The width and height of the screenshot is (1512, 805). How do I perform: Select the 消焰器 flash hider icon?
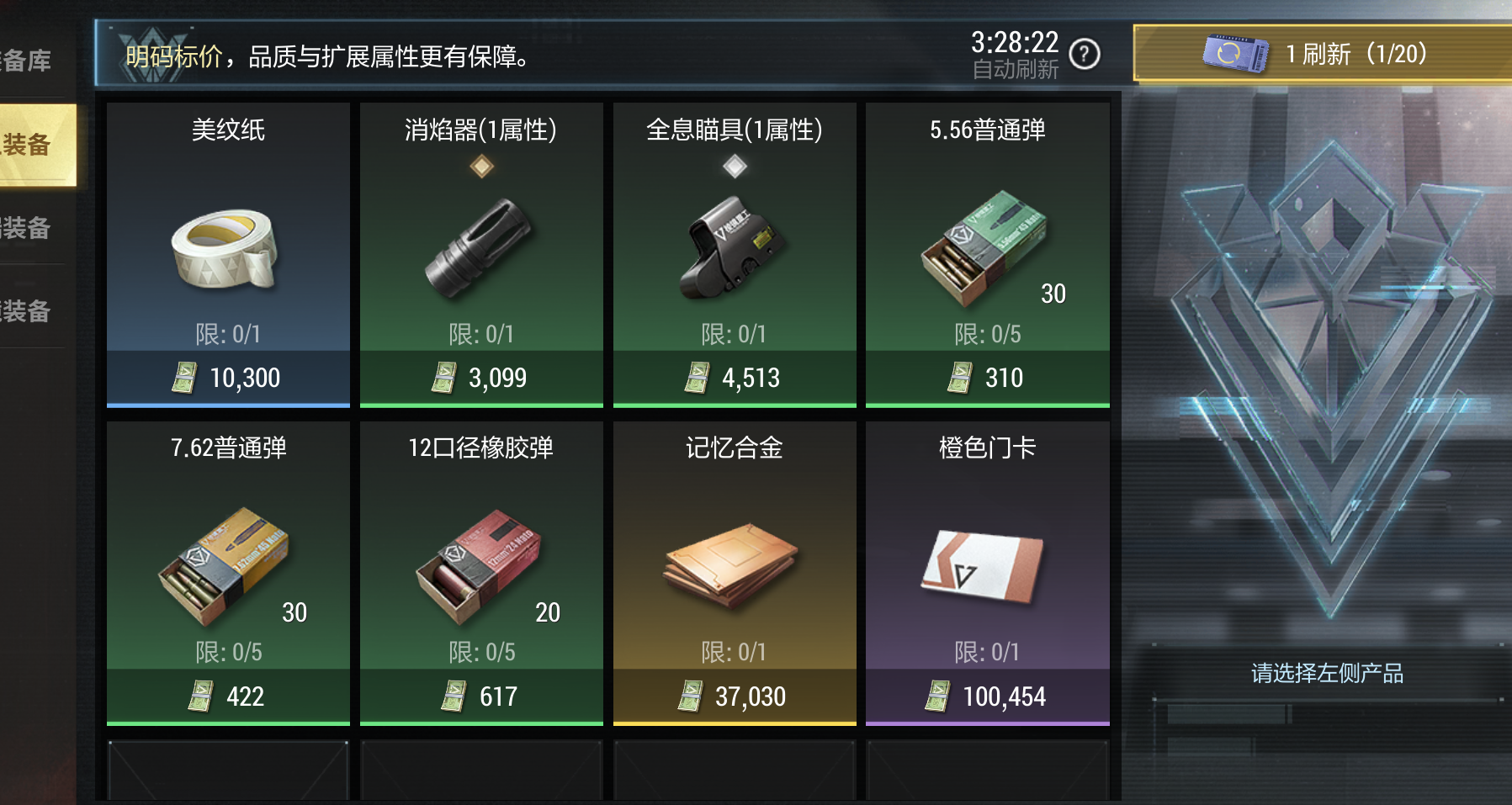pos(479,249)
